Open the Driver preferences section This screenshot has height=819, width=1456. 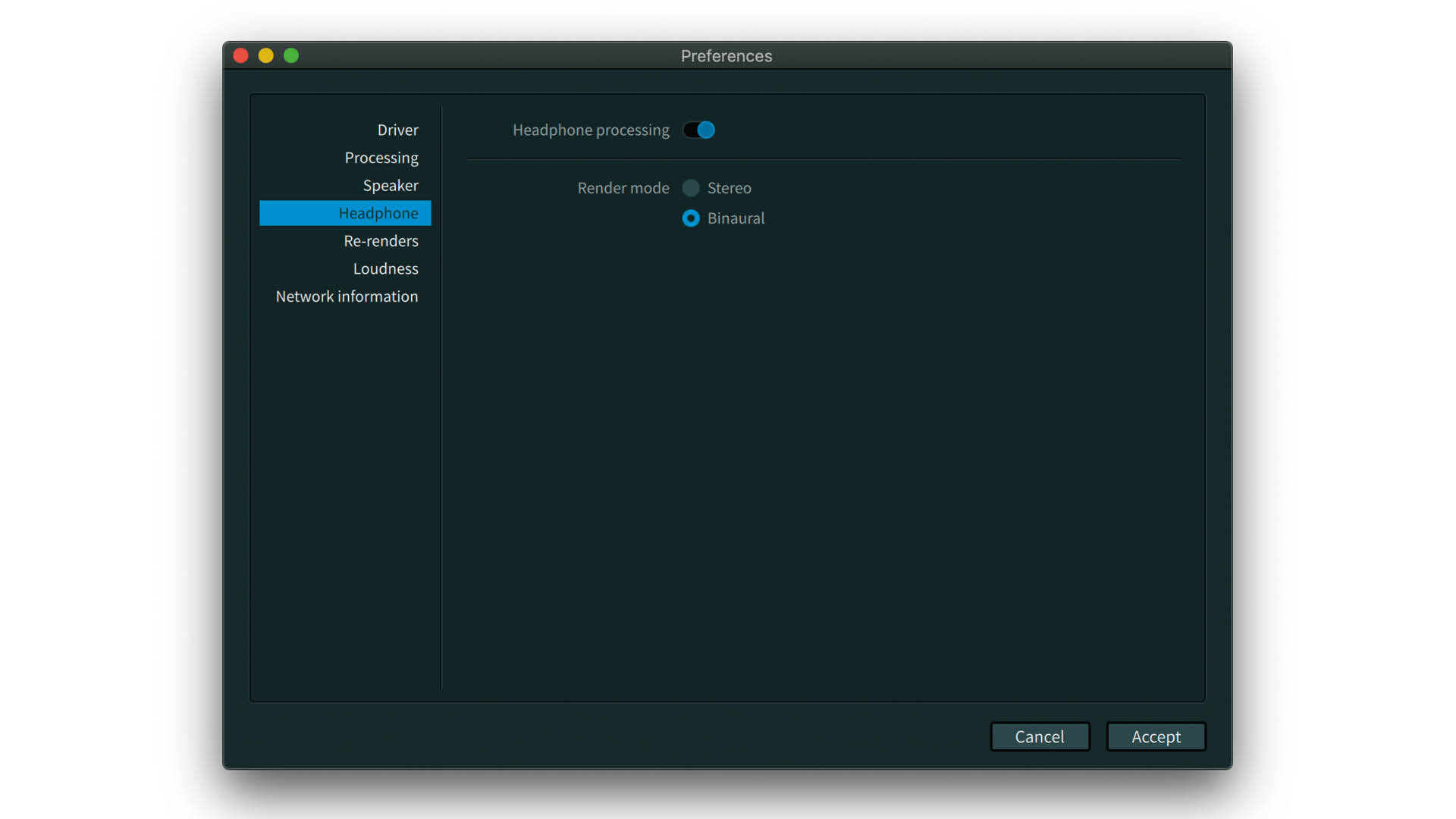pos(398,130)
